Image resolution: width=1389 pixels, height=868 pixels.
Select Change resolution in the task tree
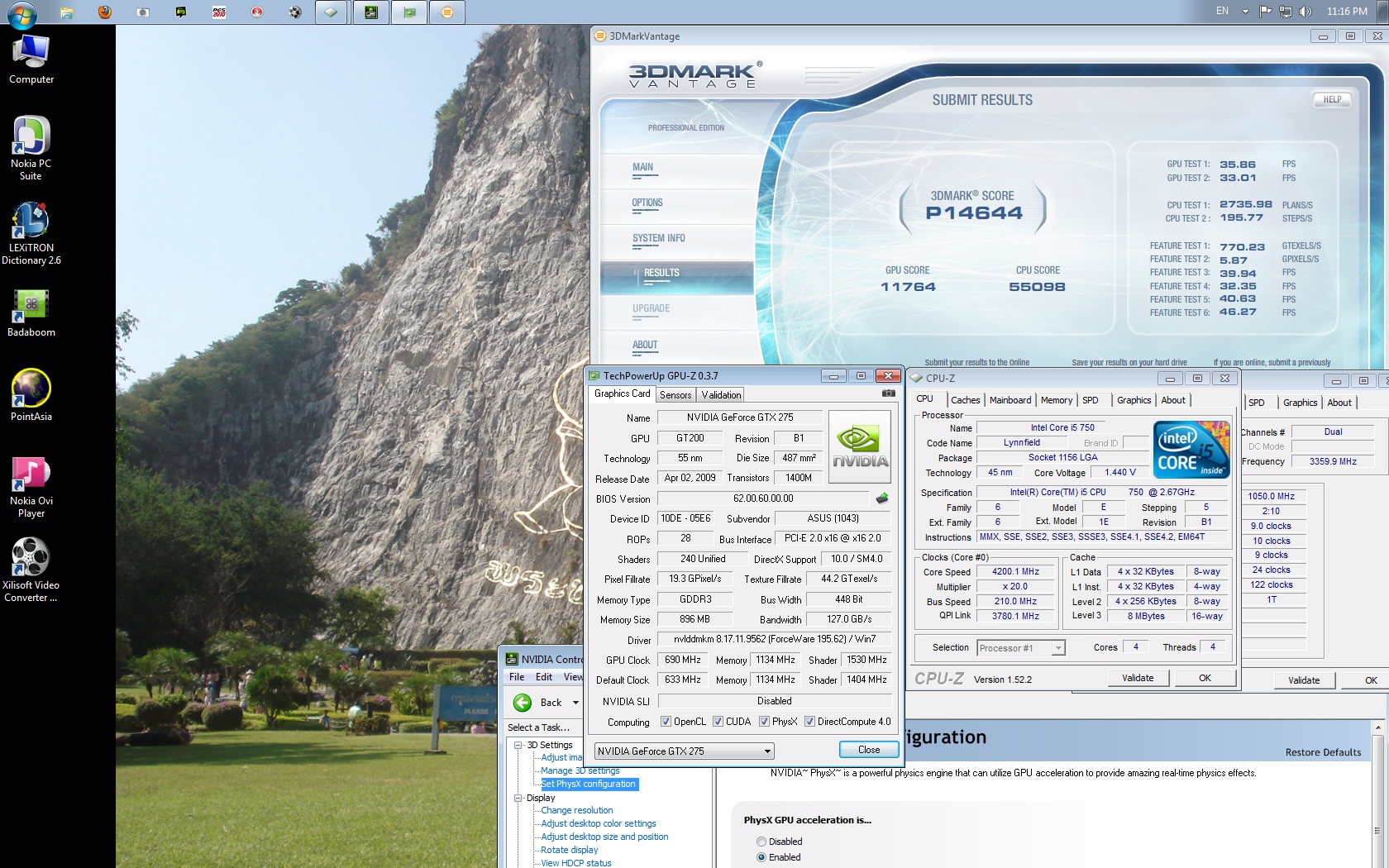click(576, 810)
